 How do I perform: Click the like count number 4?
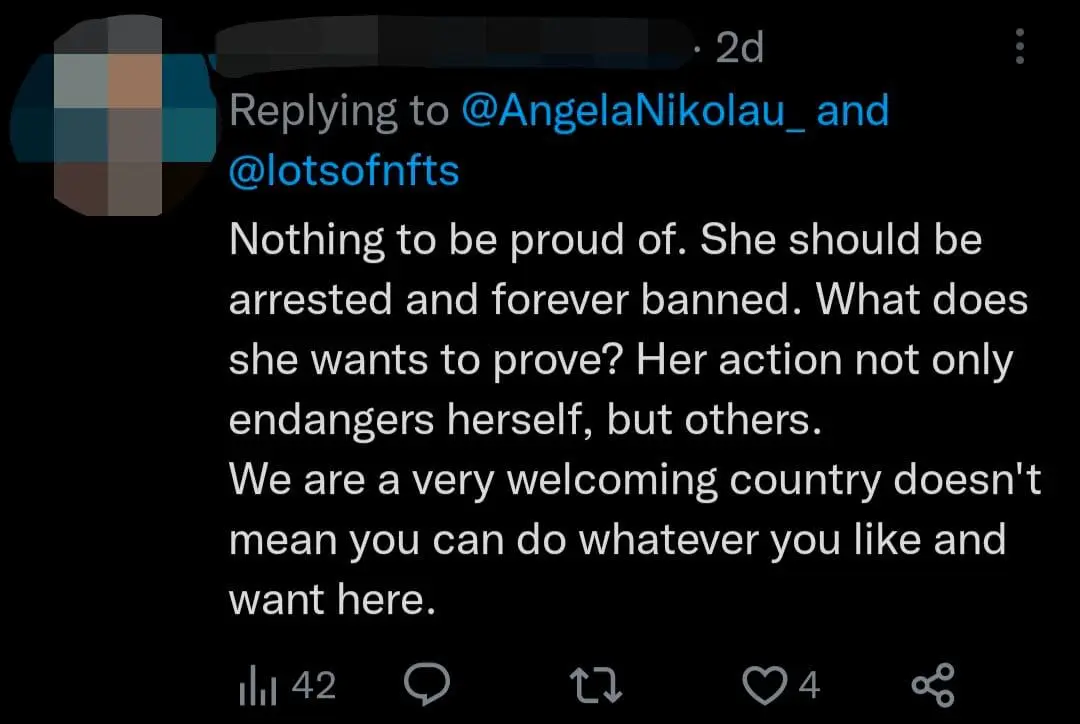tap(809, 685)
